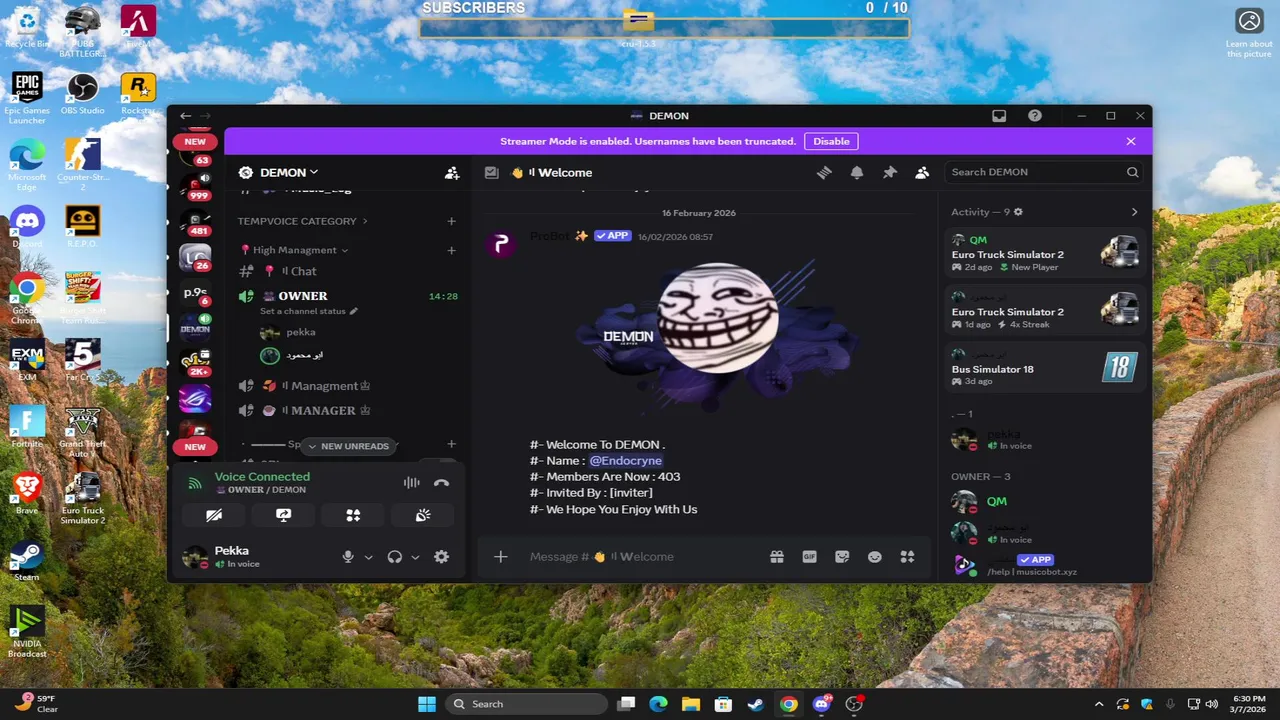
Task: Join the OWNER voice channel
Action: (348, 296)
